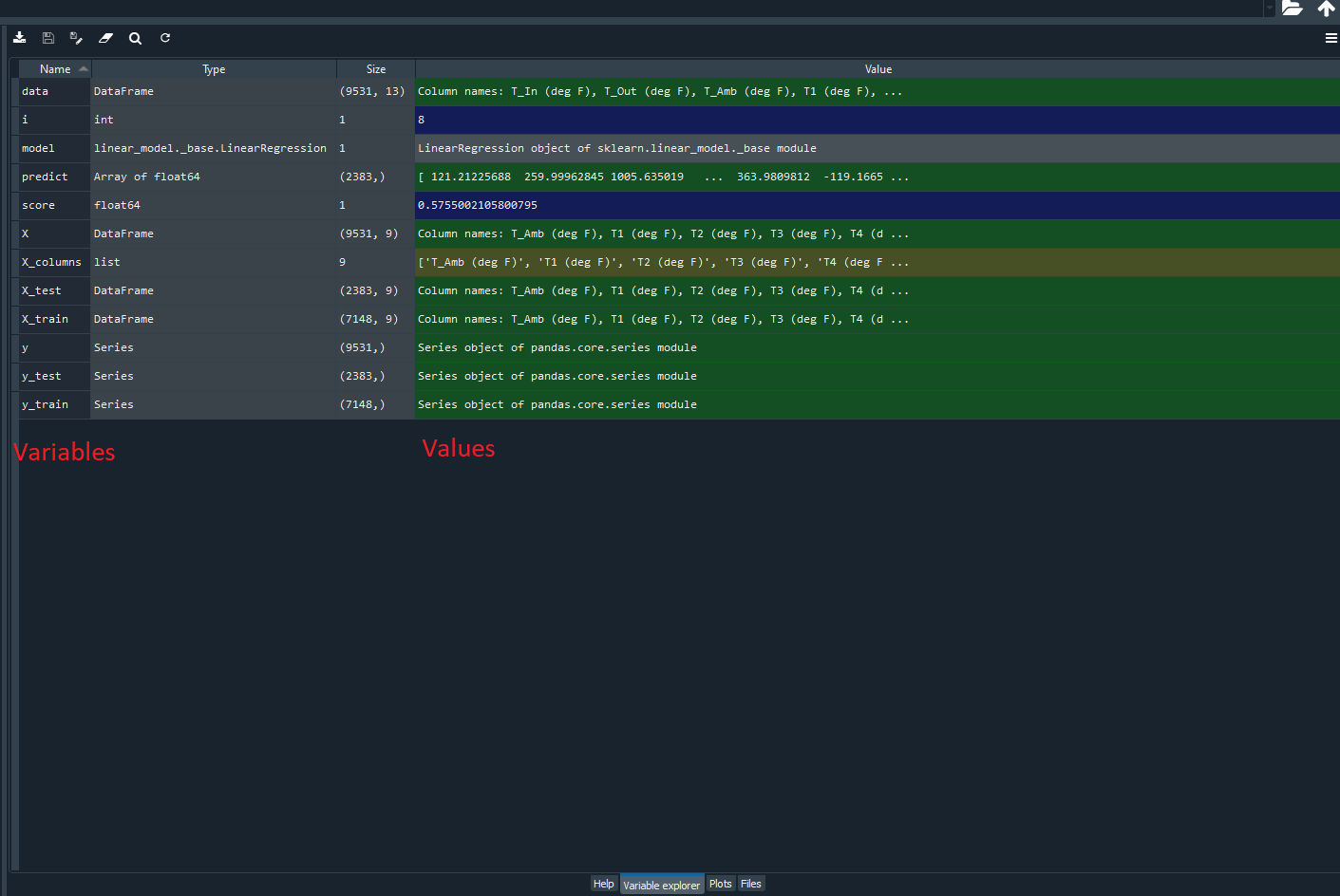Click the data value 'Column names: T_In (deg F)'
Viewport: 1340px width, 896px height.
point(878,92)
